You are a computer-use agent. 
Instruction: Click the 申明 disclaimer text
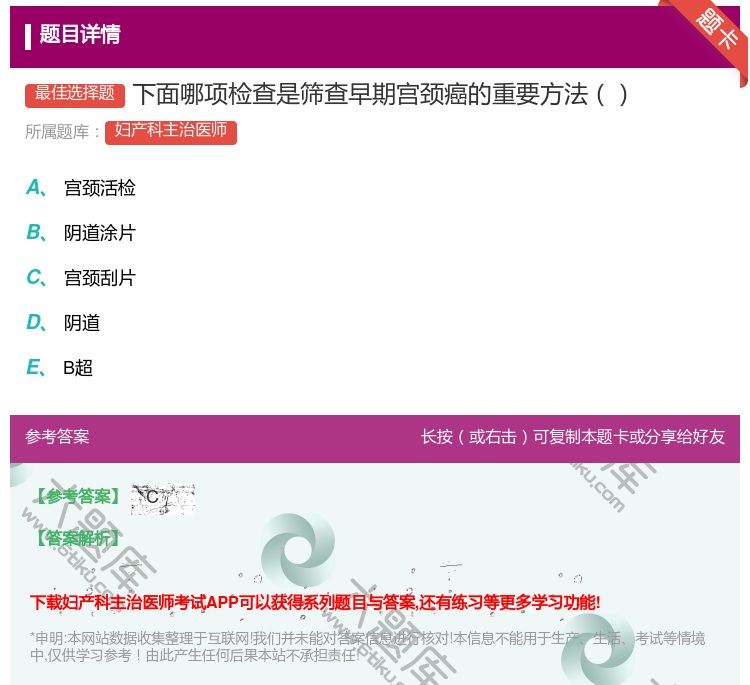[x=367, y=646]
